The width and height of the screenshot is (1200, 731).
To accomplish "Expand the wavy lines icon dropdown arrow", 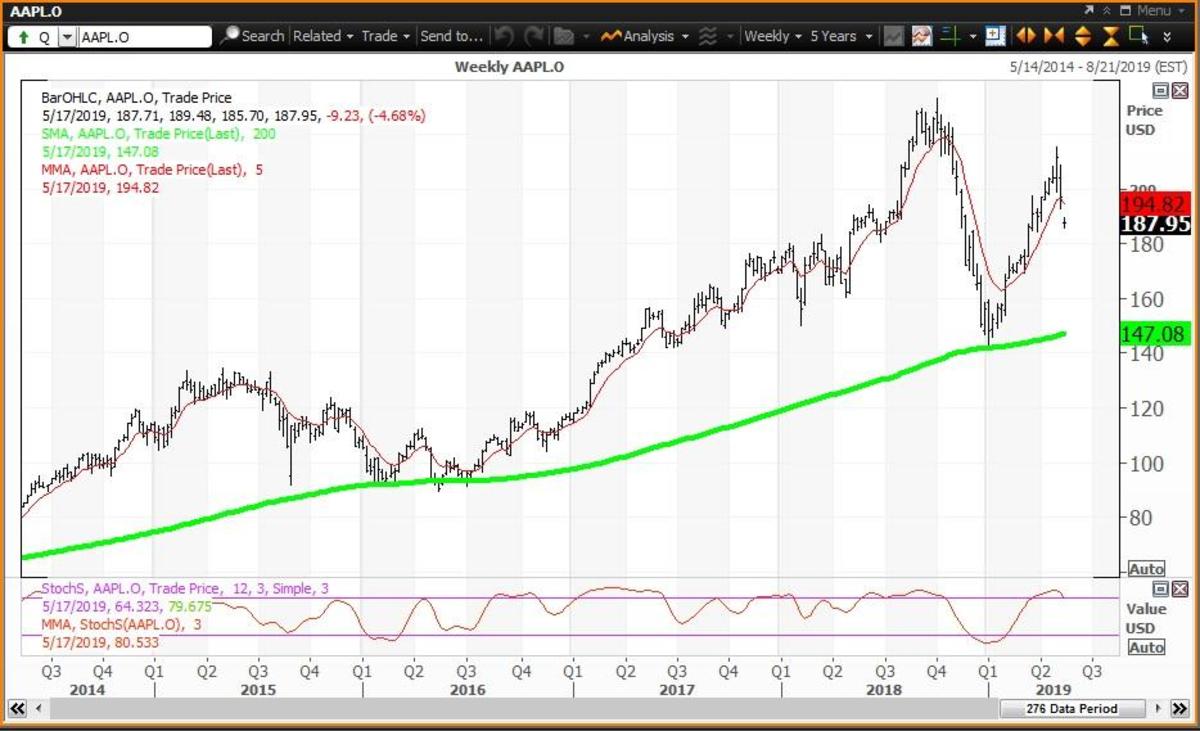I will [x=730, y=36].
